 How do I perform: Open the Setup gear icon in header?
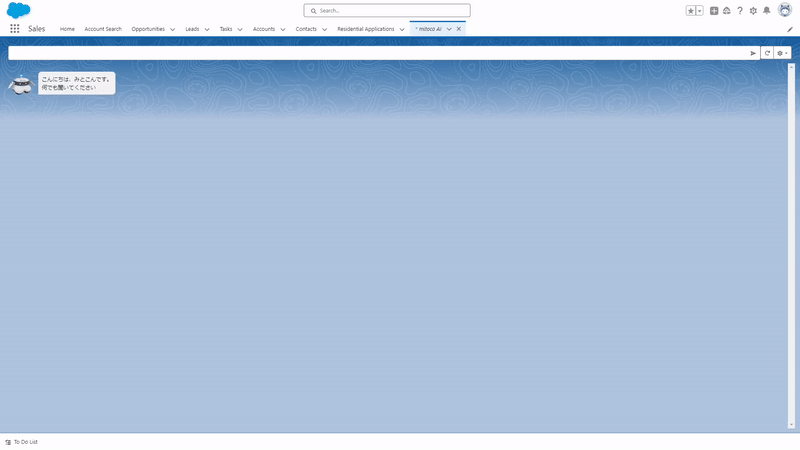point(753,11)
